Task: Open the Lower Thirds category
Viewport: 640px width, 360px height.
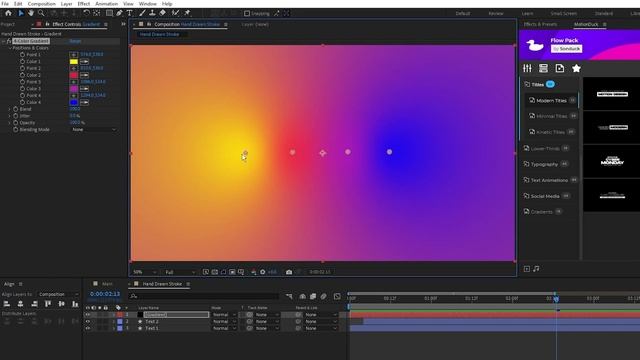Action: click(545, 149)
